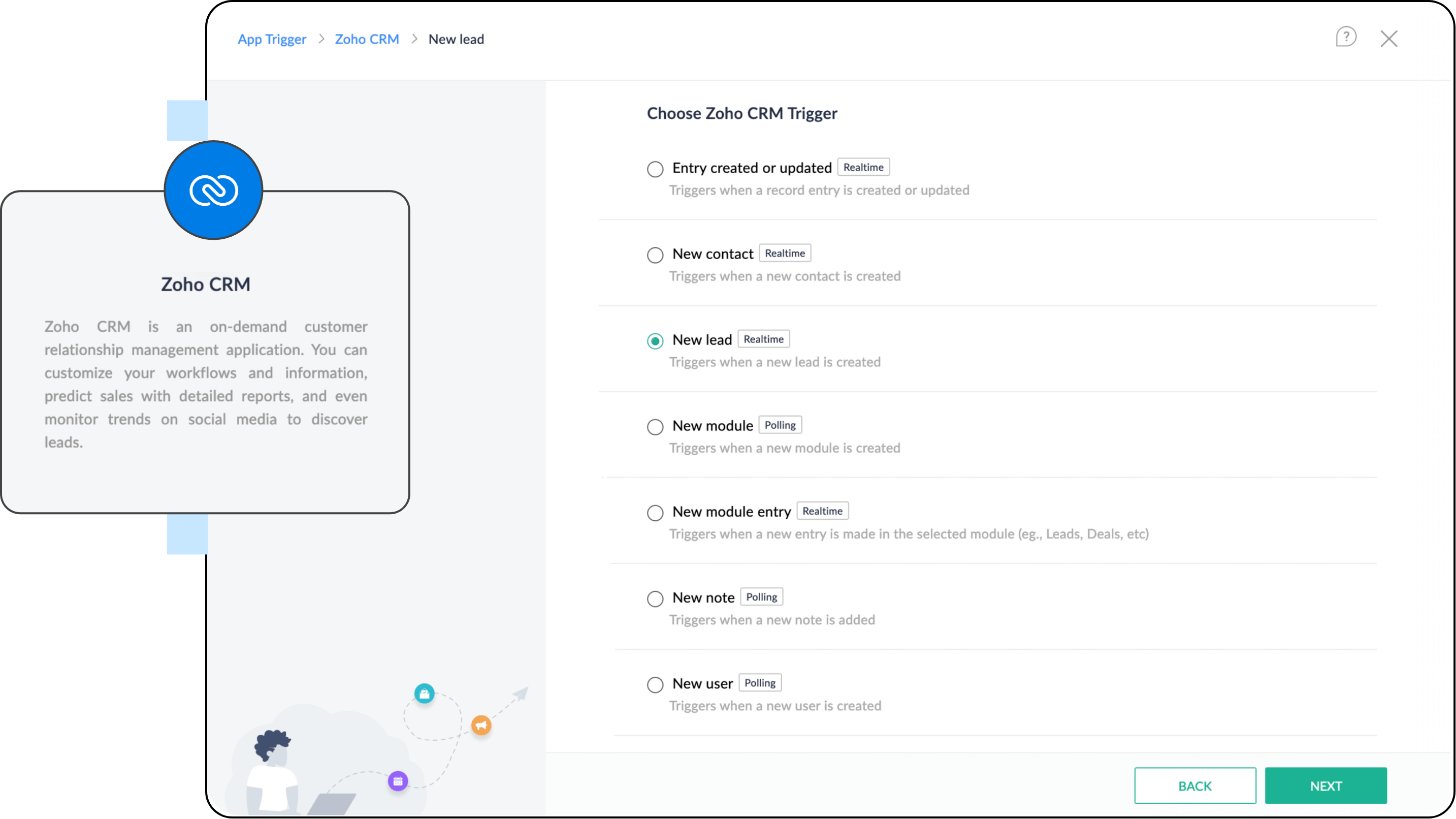1456x819 pixels.
Task: Open Zoho CRM breadcrumb link
Action: [x=367, y=39]
